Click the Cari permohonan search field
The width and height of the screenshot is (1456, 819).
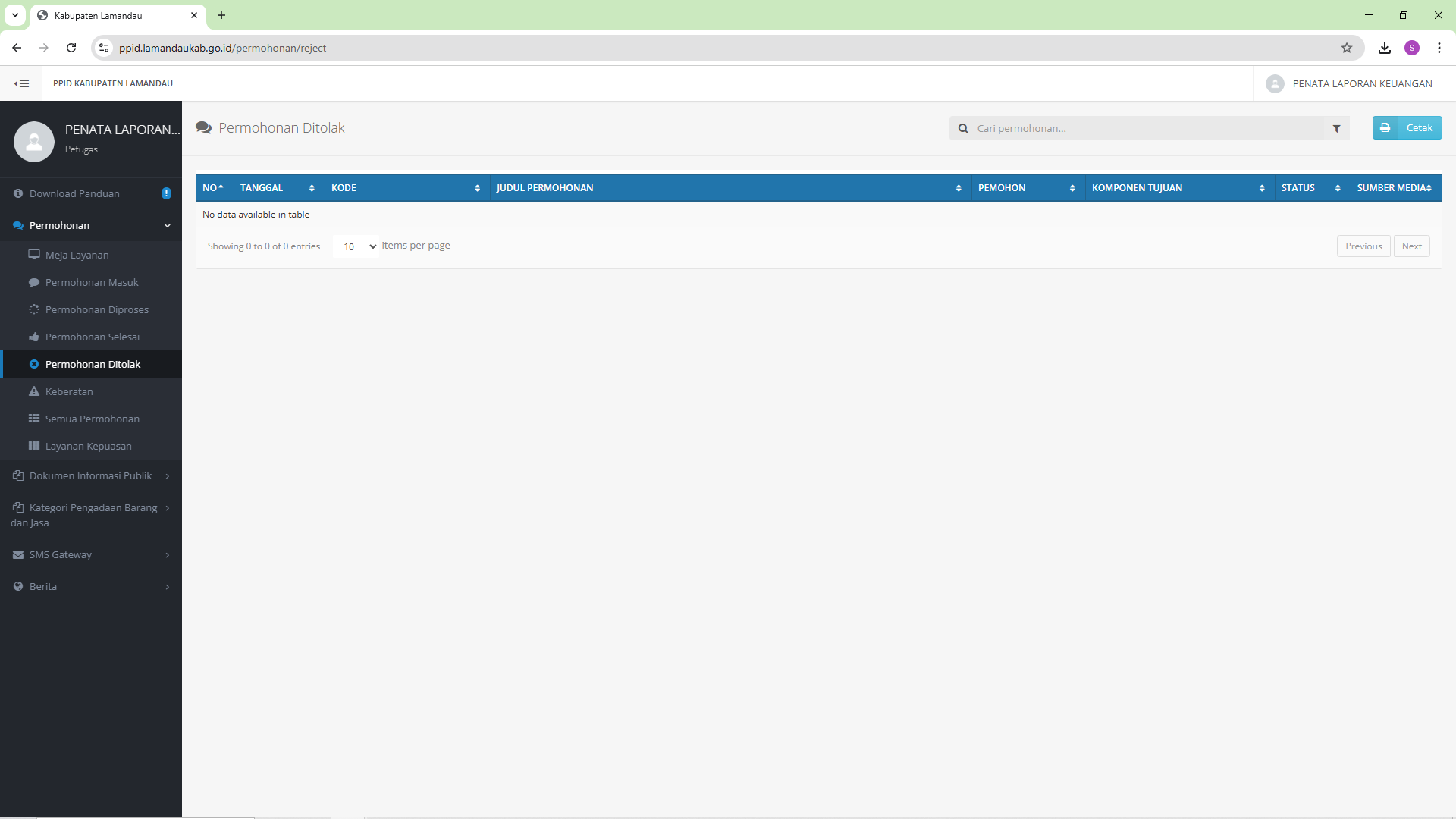[x=1145, y=129]
